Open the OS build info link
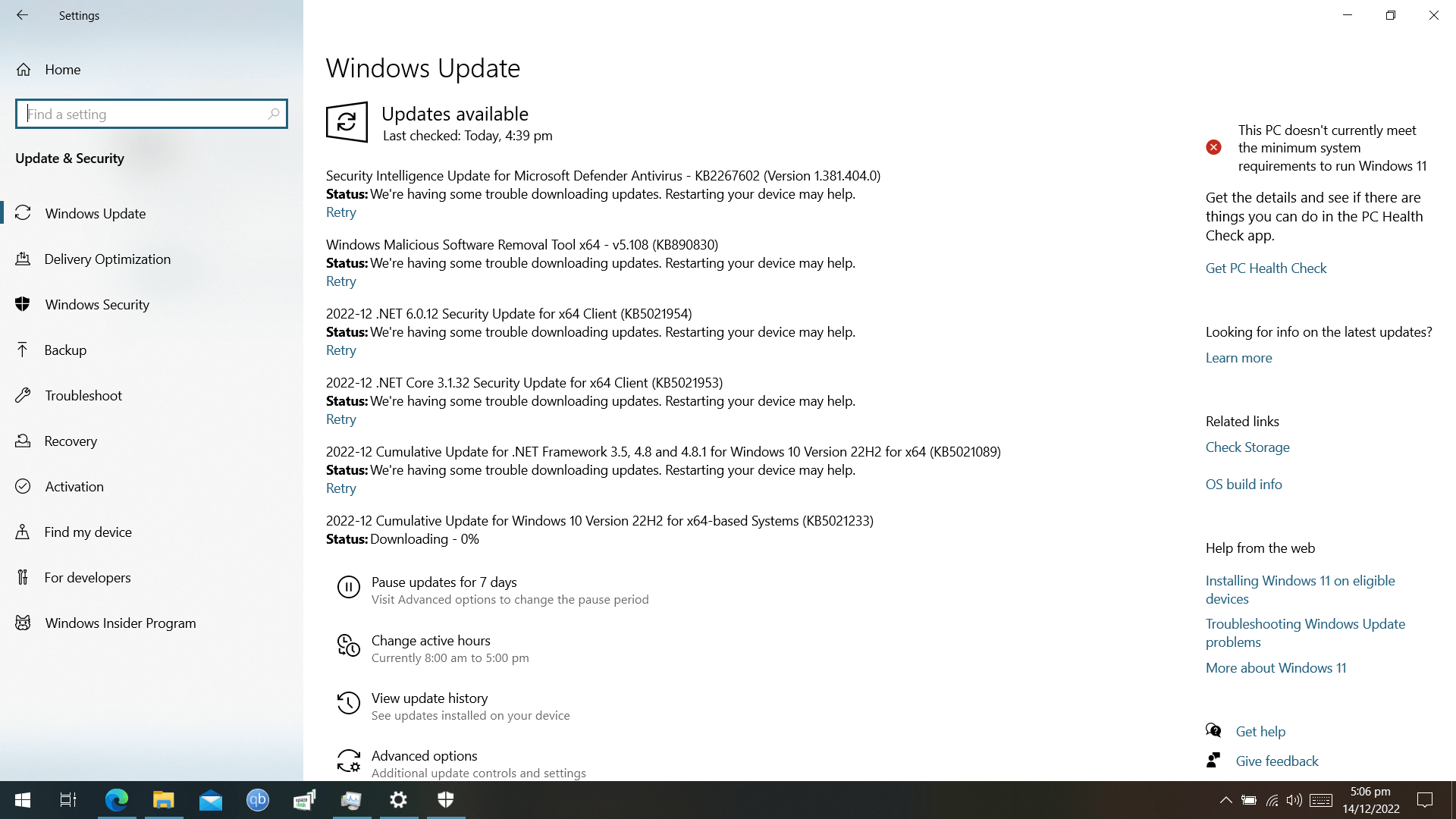 pos(1244,485)
